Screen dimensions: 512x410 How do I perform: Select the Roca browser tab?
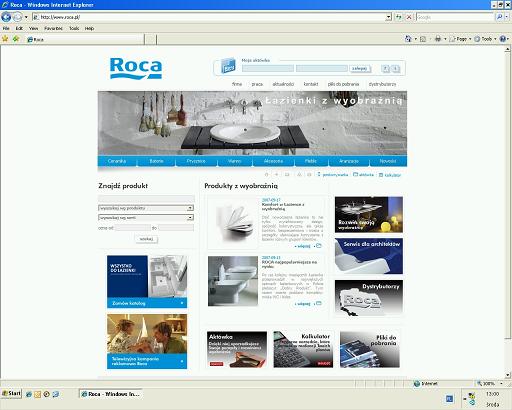point(85,39)
